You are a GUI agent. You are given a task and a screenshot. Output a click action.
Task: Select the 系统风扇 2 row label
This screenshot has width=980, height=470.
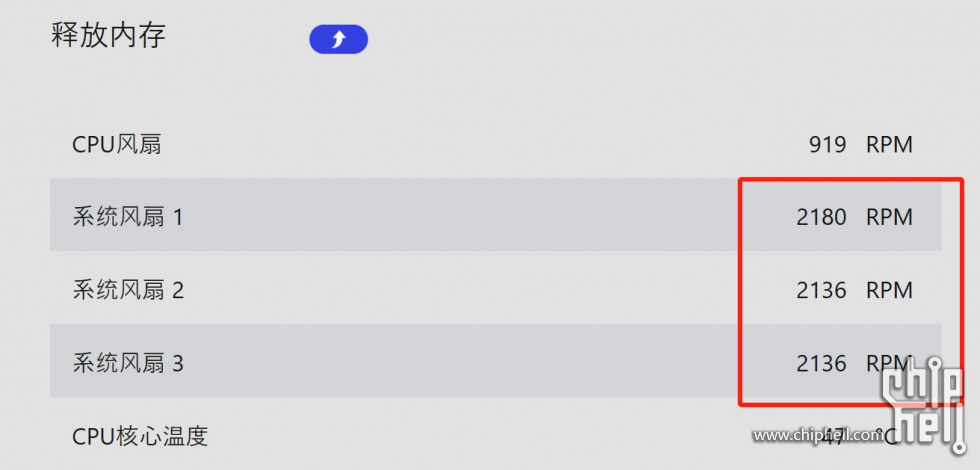(x=128, y=290)
